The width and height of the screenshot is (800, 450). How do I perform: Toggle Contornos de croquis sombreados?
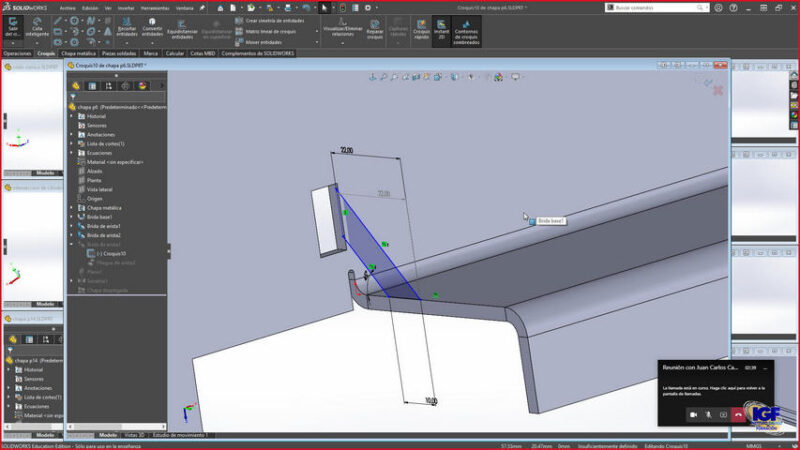click(466, 27)
